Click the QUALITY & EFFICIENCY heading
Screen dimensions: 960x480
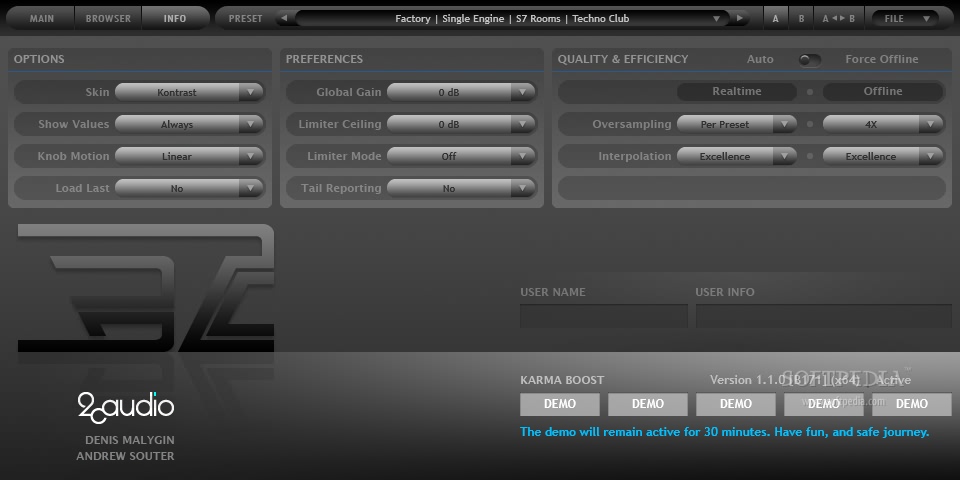623,59
